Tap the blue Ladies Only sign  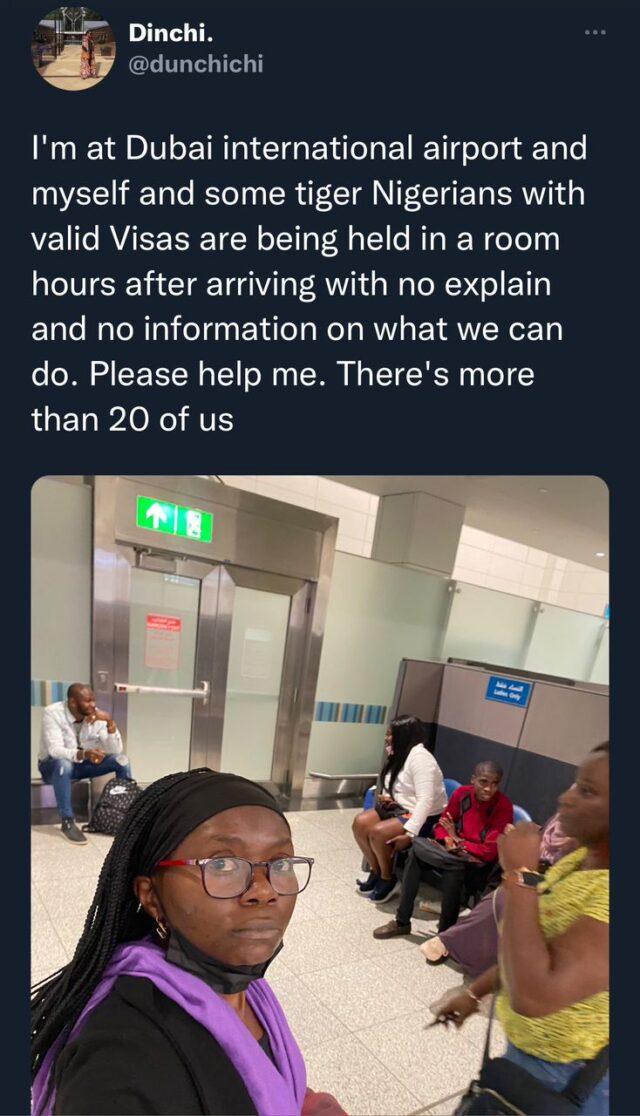[x=508, y=691]
